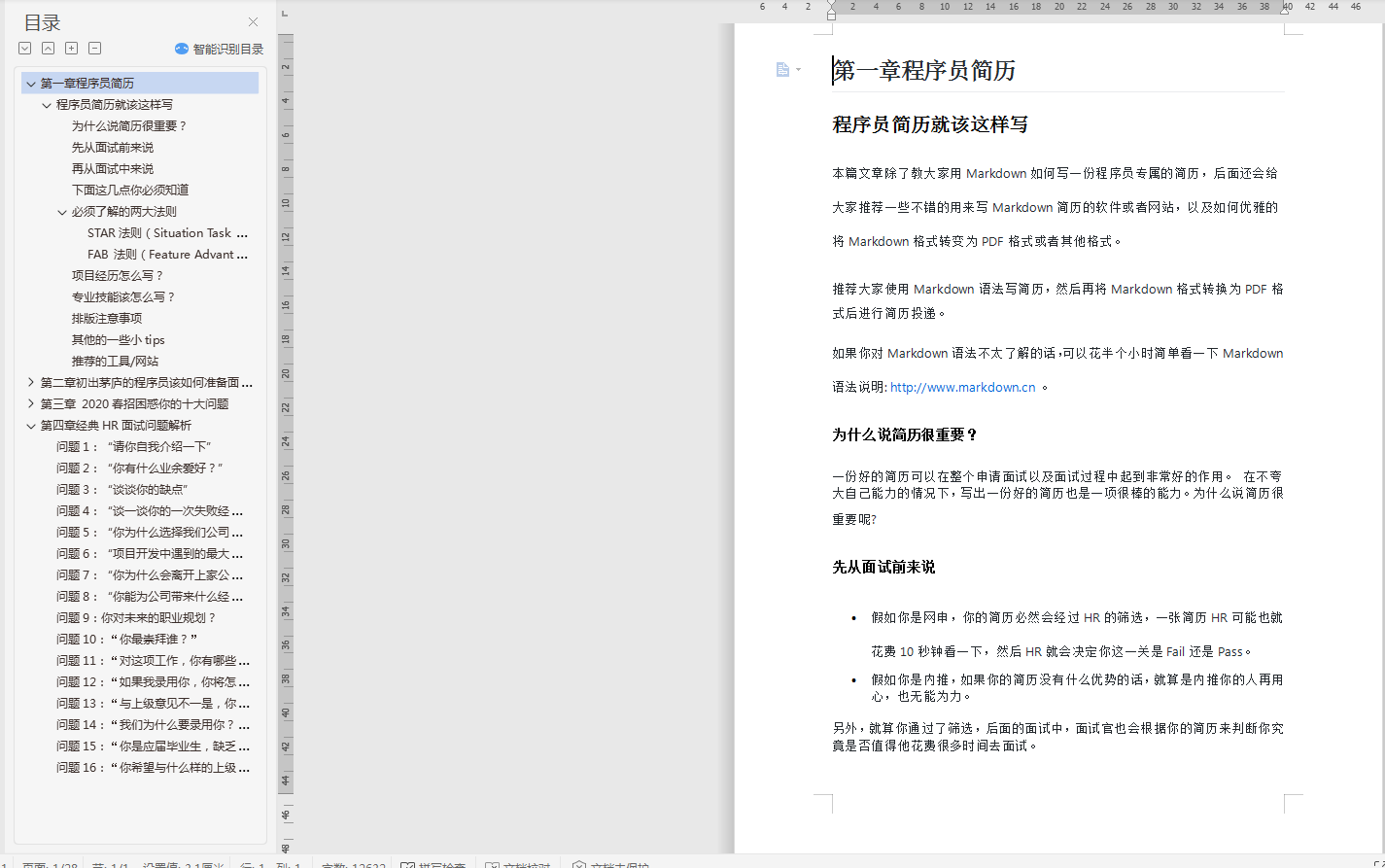Expand 第三章 2020 春招 chapter node
Viewport: 1385px width, 868px height.
(31, 404)
